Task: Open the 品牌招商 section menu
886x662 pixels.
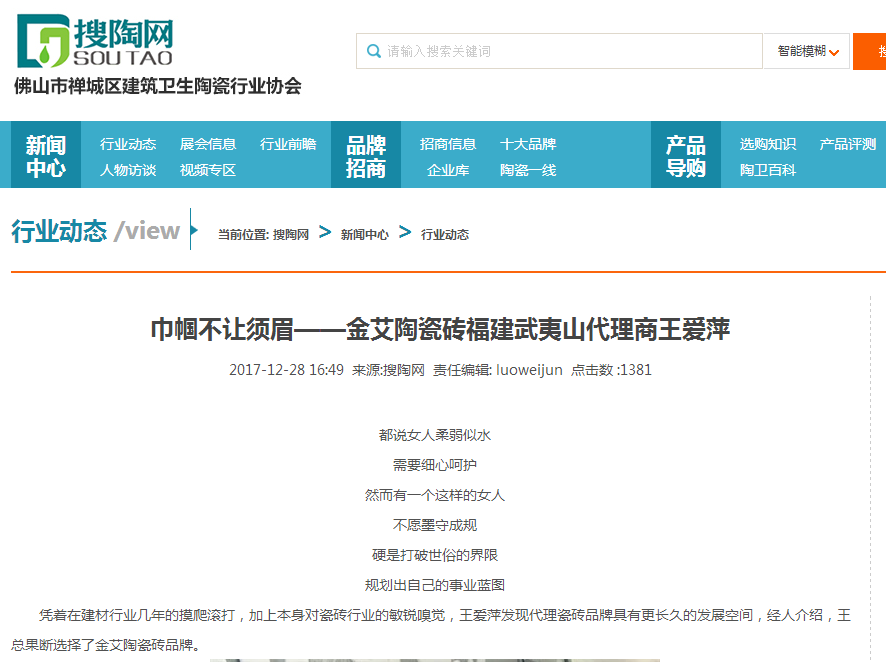Action: [365, 155]
